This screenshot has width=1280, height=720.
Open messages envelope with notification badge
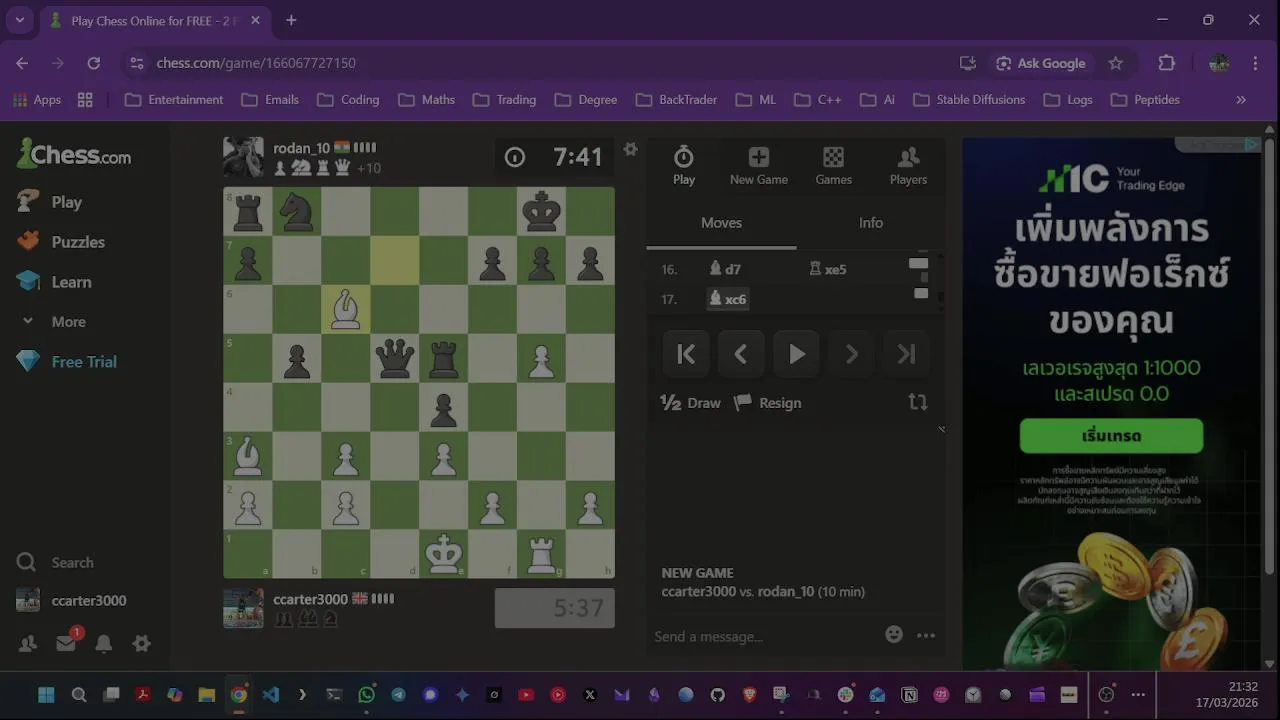[66, 643]
